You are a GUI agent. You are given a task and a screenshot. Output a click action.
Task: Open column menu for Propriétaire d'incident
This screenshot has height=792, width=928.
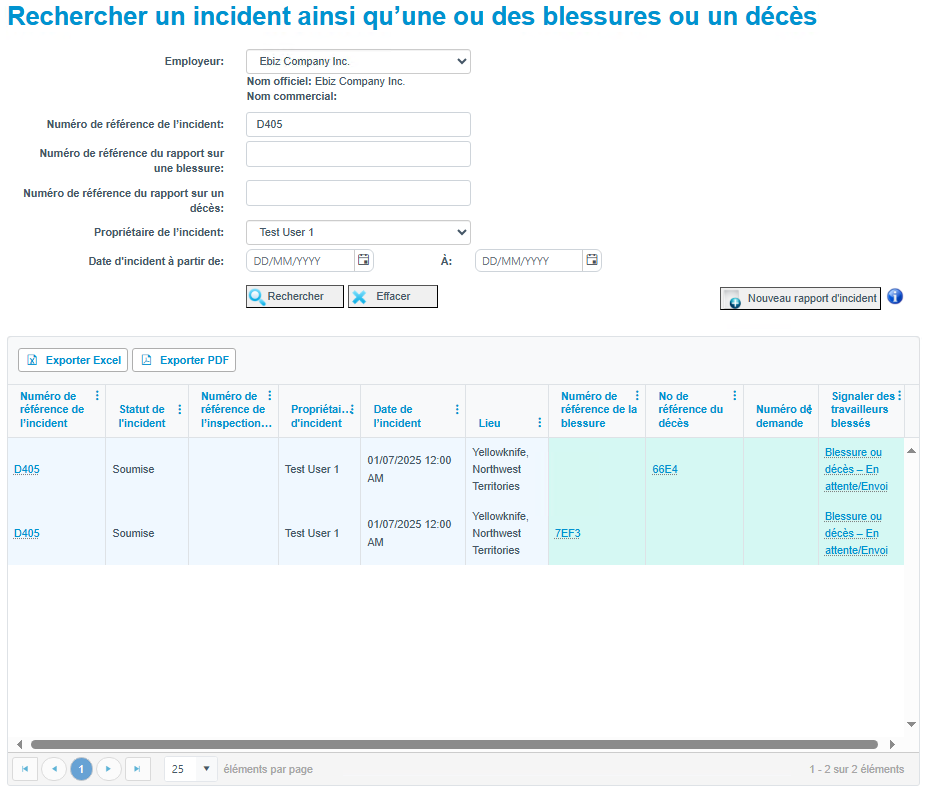[x=352, y=409]
